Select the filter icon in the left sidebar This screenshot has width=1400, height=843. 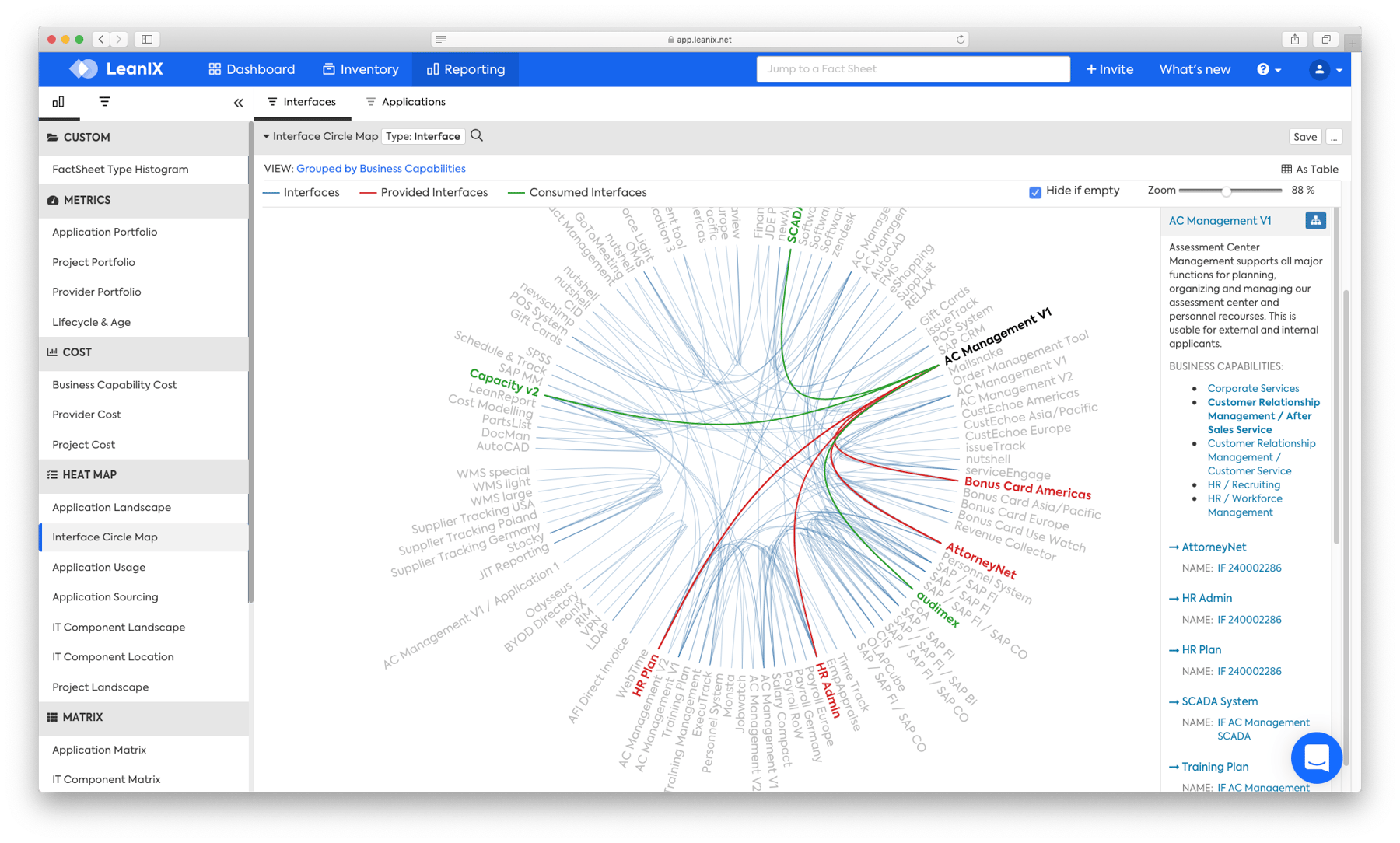pos(103,102)
